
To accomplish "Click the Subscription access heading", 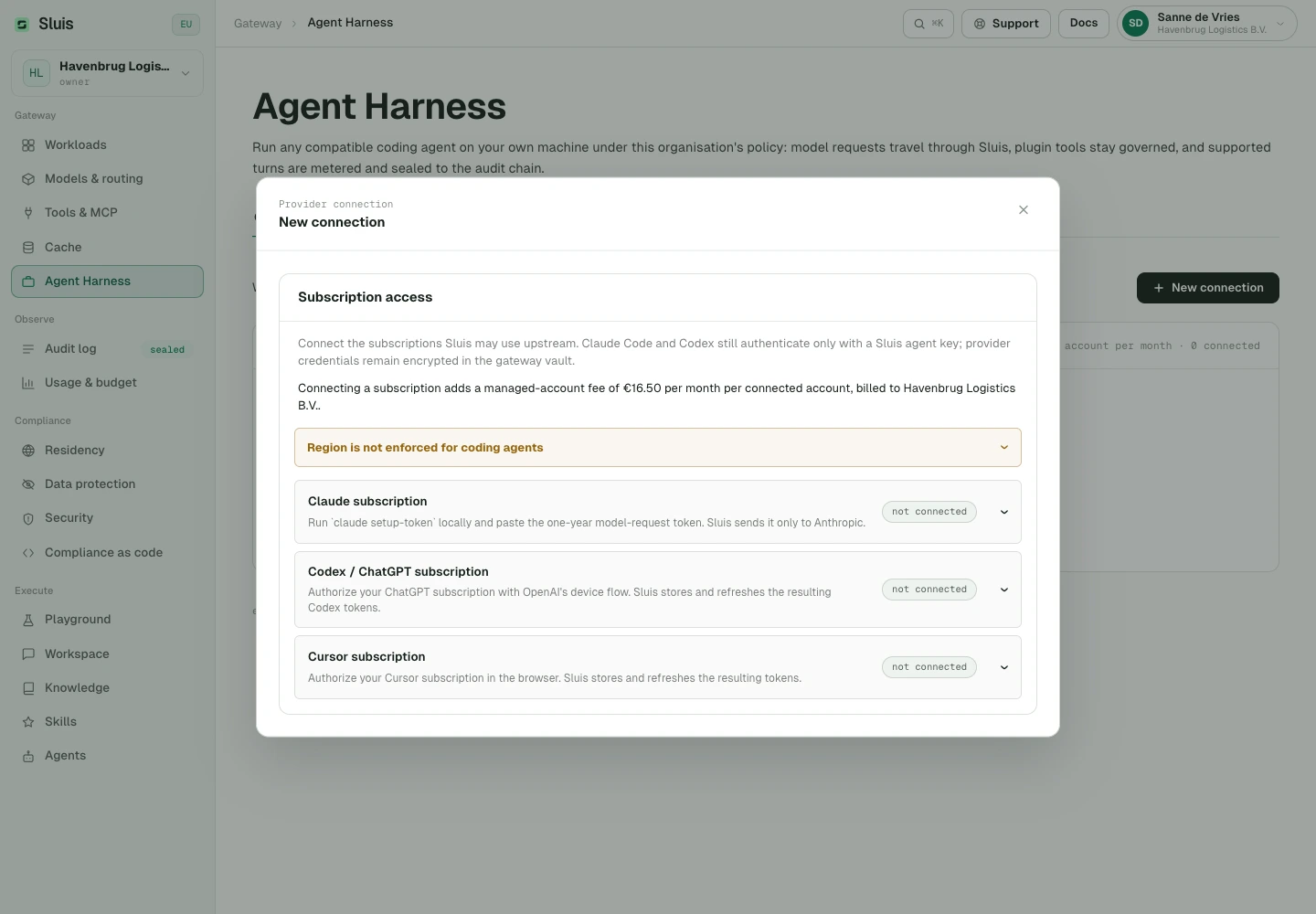I will pyautogui.click(x=366, y=297).
